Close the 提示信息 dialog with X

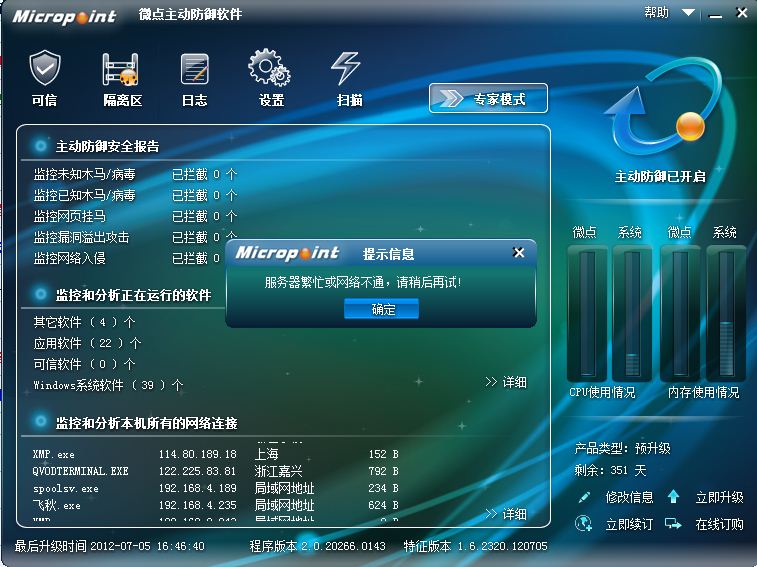coord(519,253)
